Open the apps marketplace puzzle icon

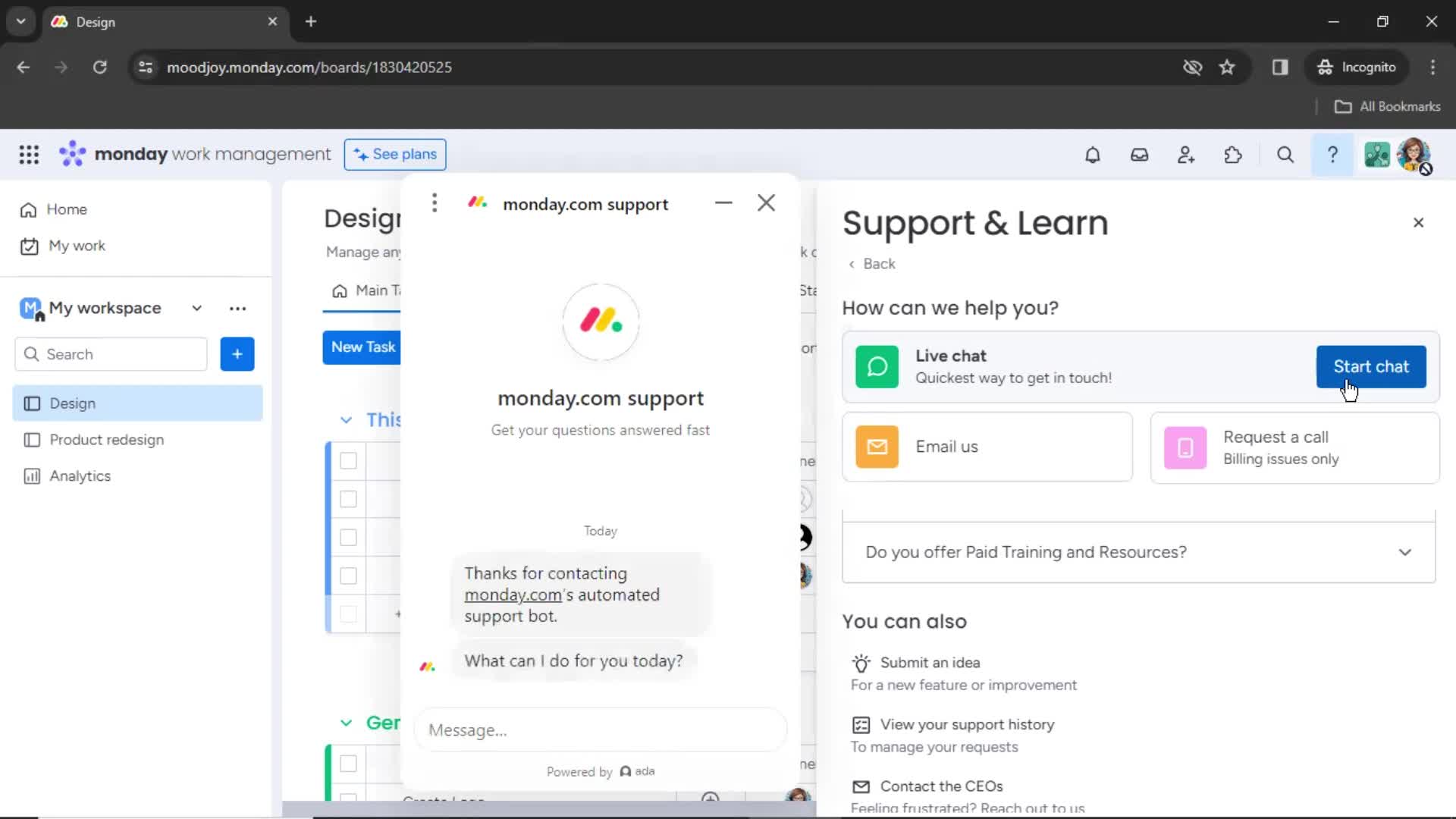[1233, 155]
